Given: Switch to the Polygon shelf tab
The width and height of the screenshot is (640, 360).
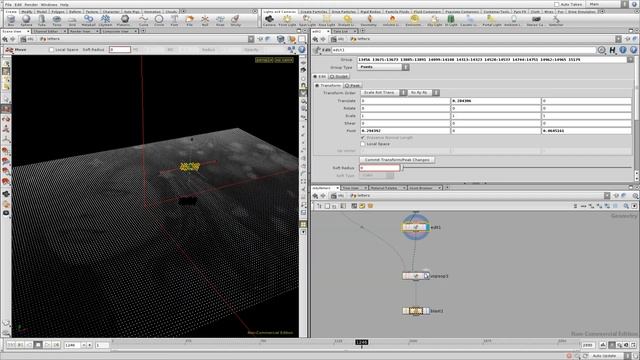Looking at the screenshot, I should pyautogui.click(x=58, y=12).
